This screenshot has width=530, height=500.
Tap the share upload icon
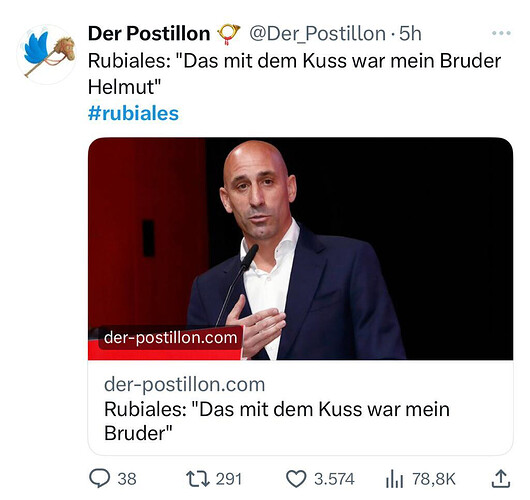pos(501,479)
